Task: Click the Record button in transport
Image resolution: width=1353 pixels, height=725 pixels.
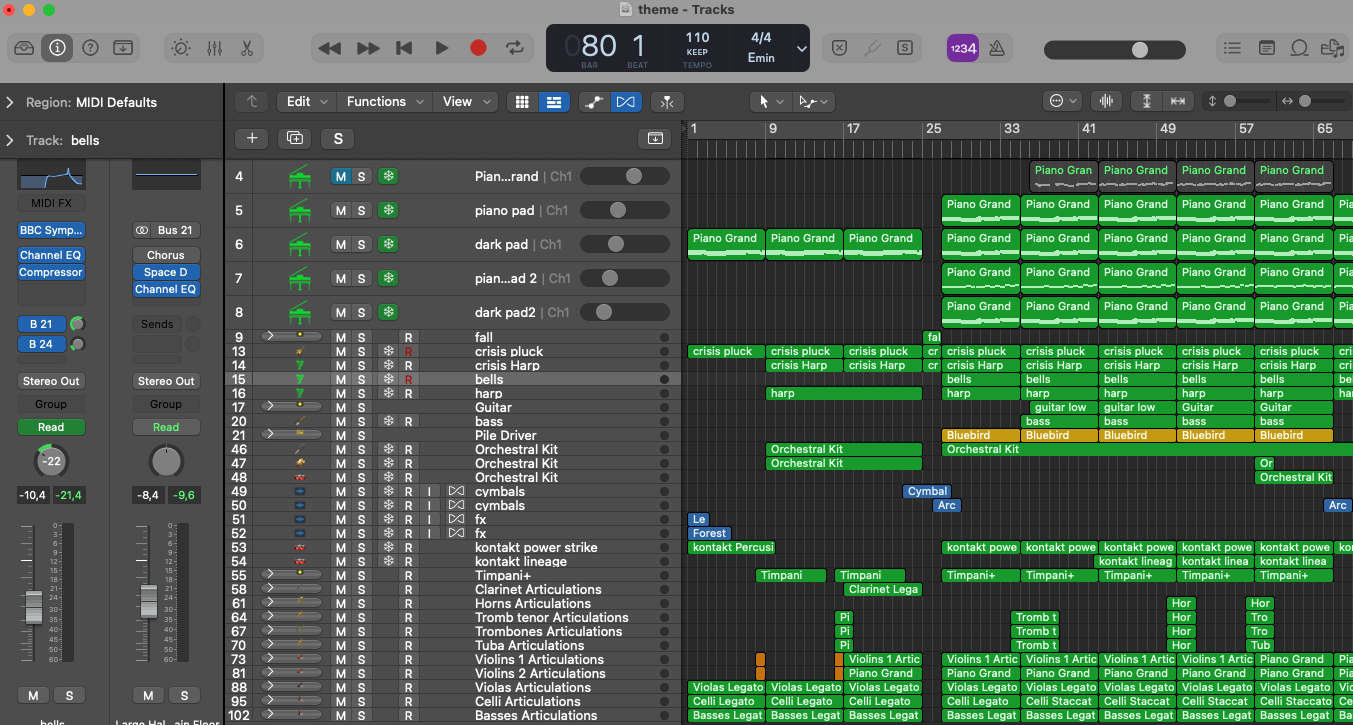Action: point(478,48)
